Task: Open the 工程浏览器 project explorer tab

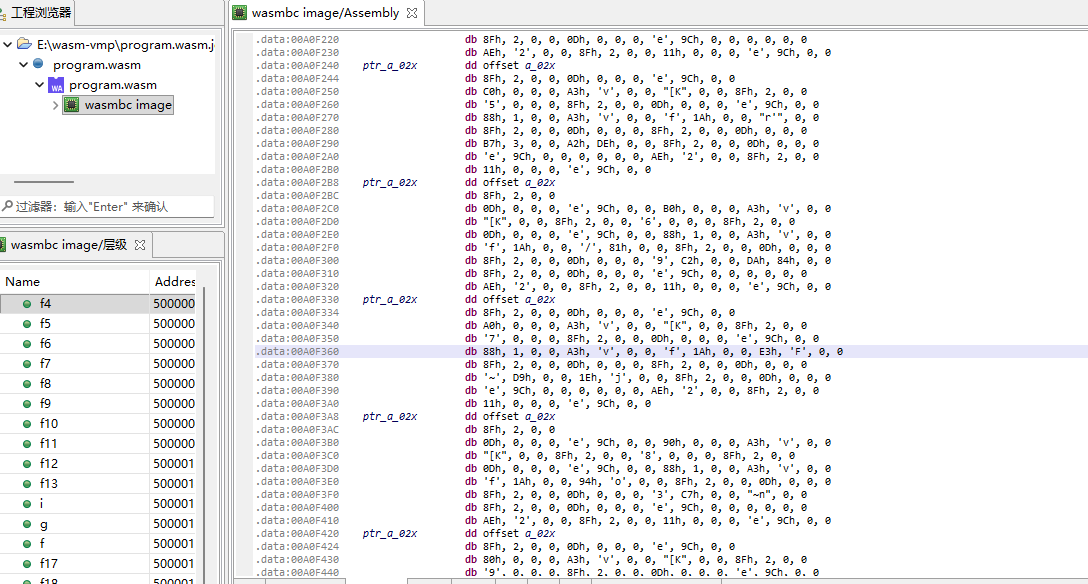Action: [x=41, y=12]
